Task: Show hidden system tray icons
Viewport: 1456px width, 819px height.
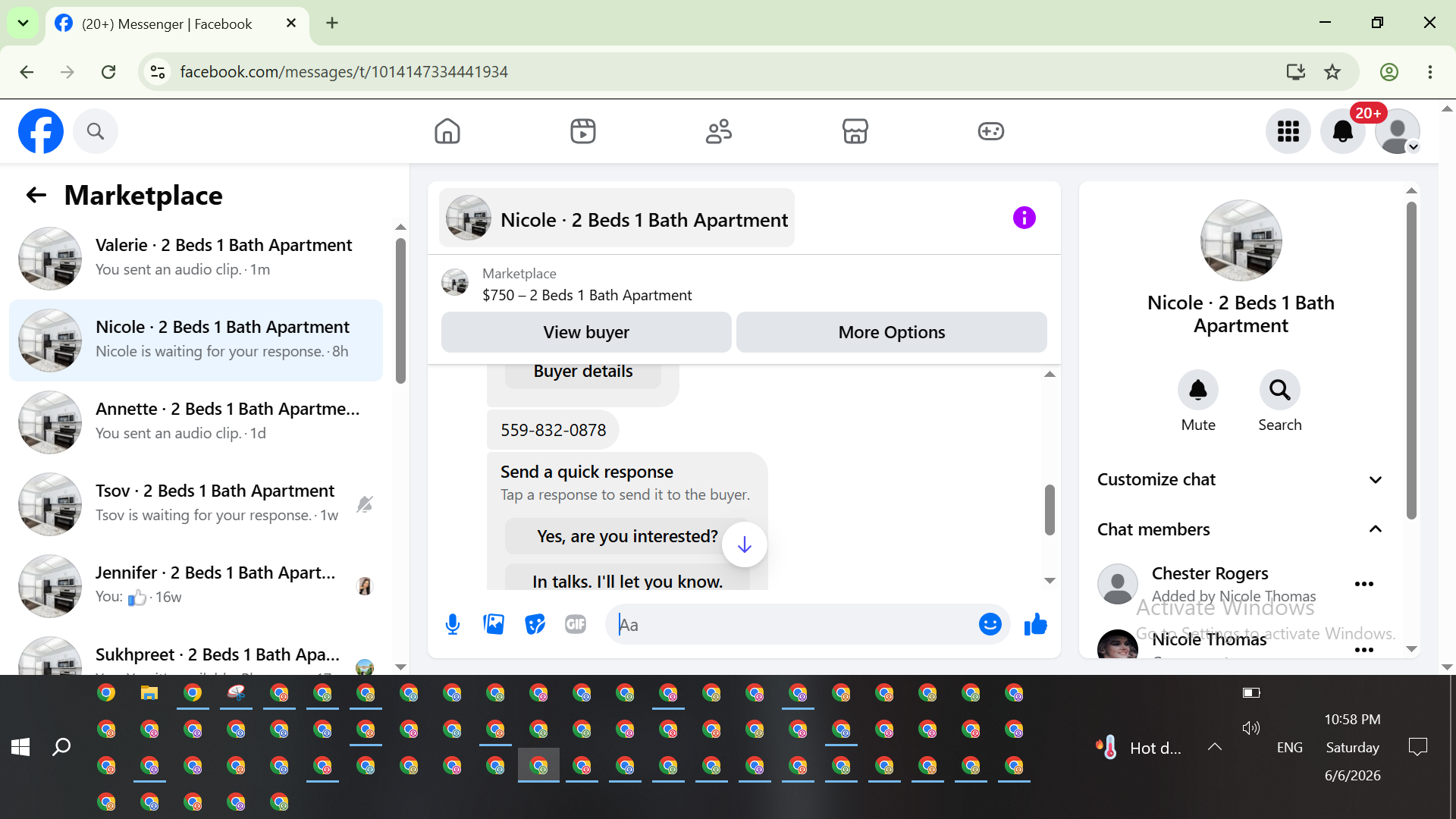Action: (x=1215, y=747)
